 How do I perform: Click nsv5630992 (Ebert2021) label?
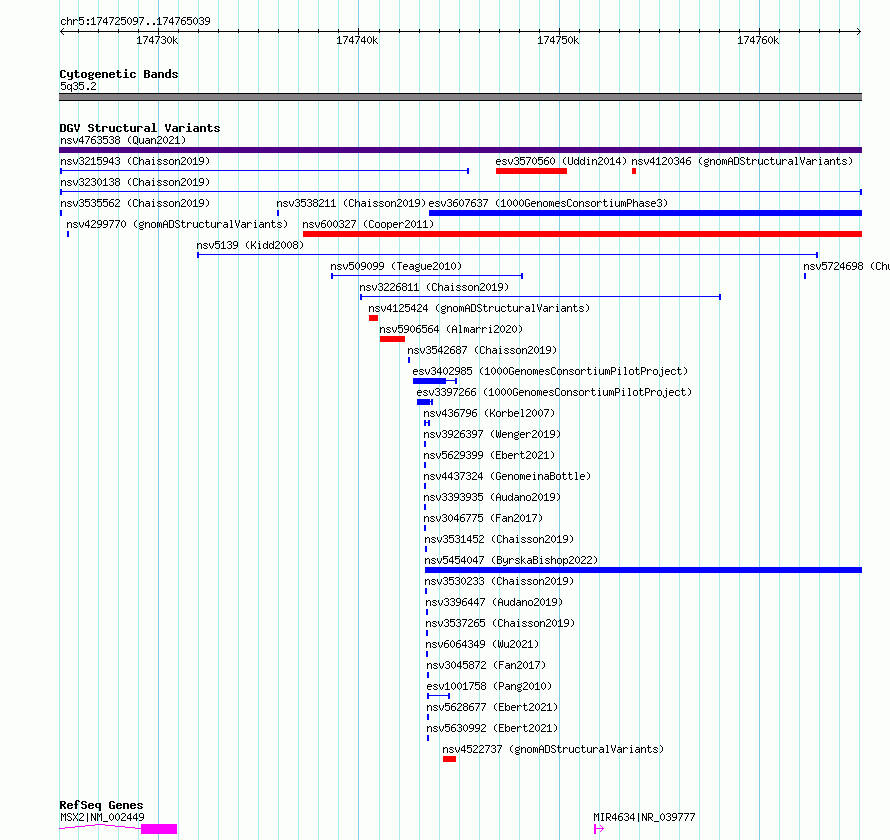pos(492,728)
